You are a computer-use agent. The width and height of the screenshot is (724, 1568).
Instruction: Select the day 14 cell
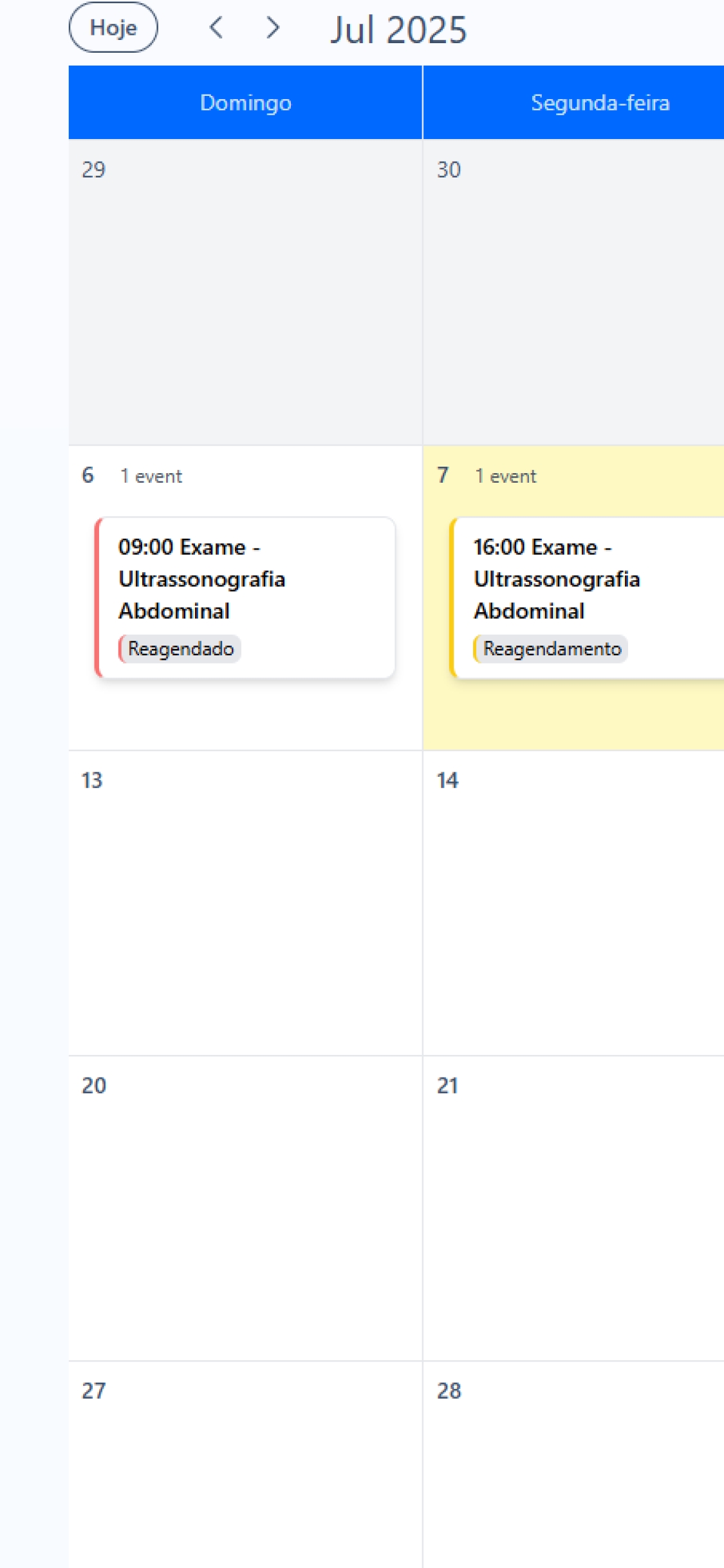pyautogui.click(x=573, y=902)
